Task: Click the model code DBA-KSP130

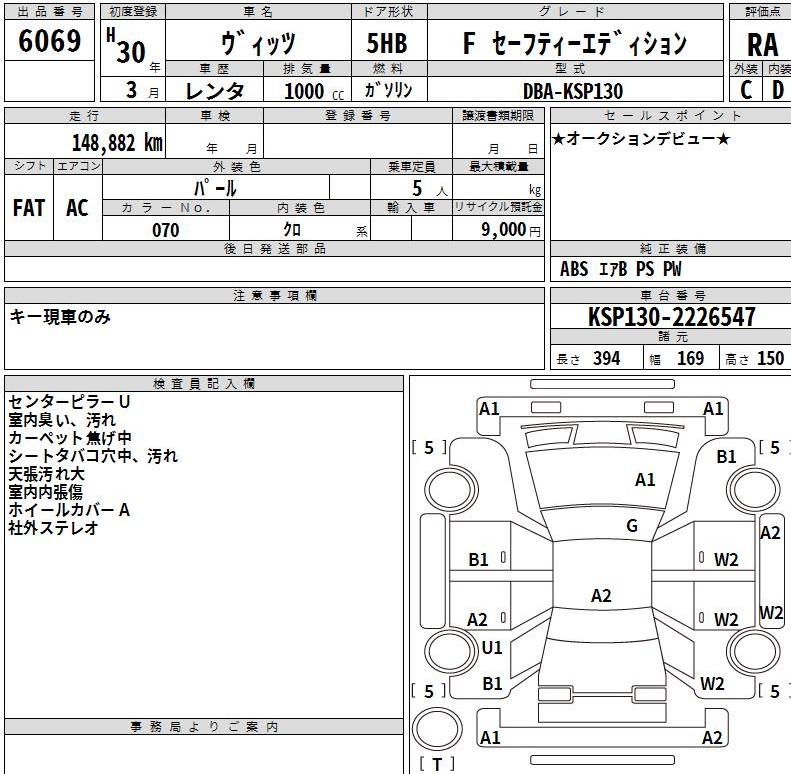Action: point(573,91)
